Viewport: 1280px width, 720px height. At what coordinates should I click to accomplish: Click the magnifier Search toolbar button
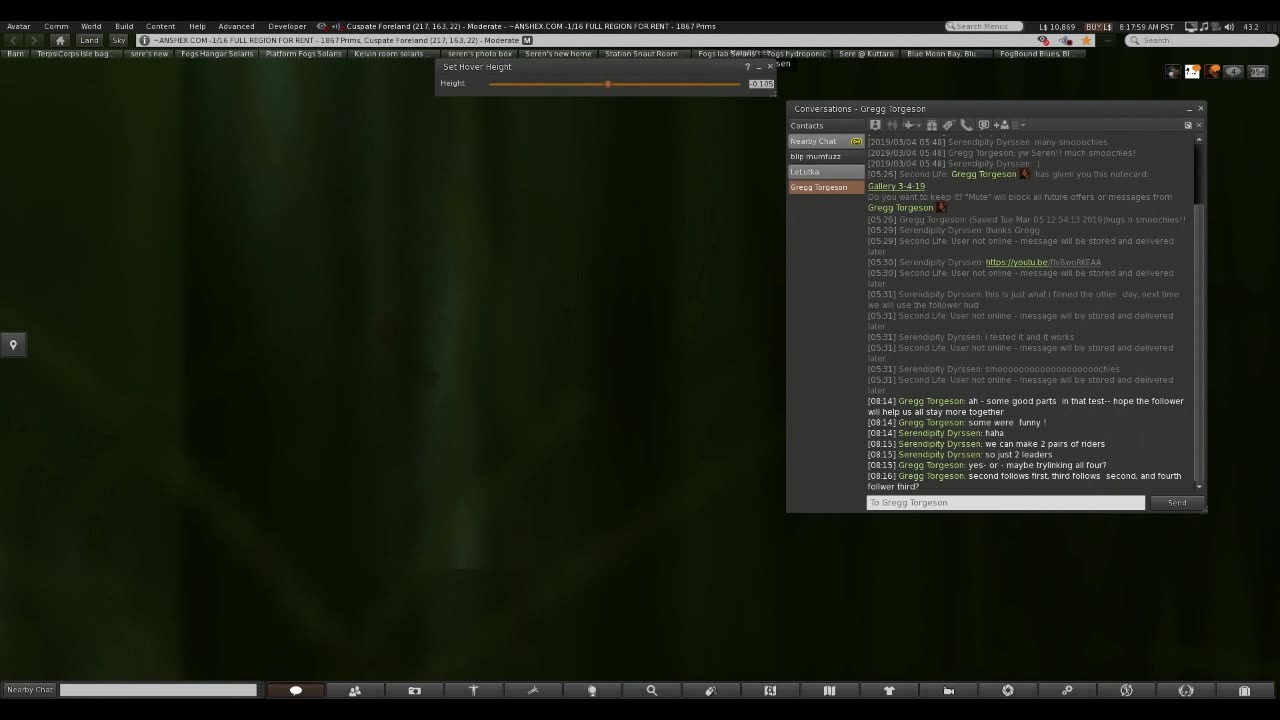(652, 690)
